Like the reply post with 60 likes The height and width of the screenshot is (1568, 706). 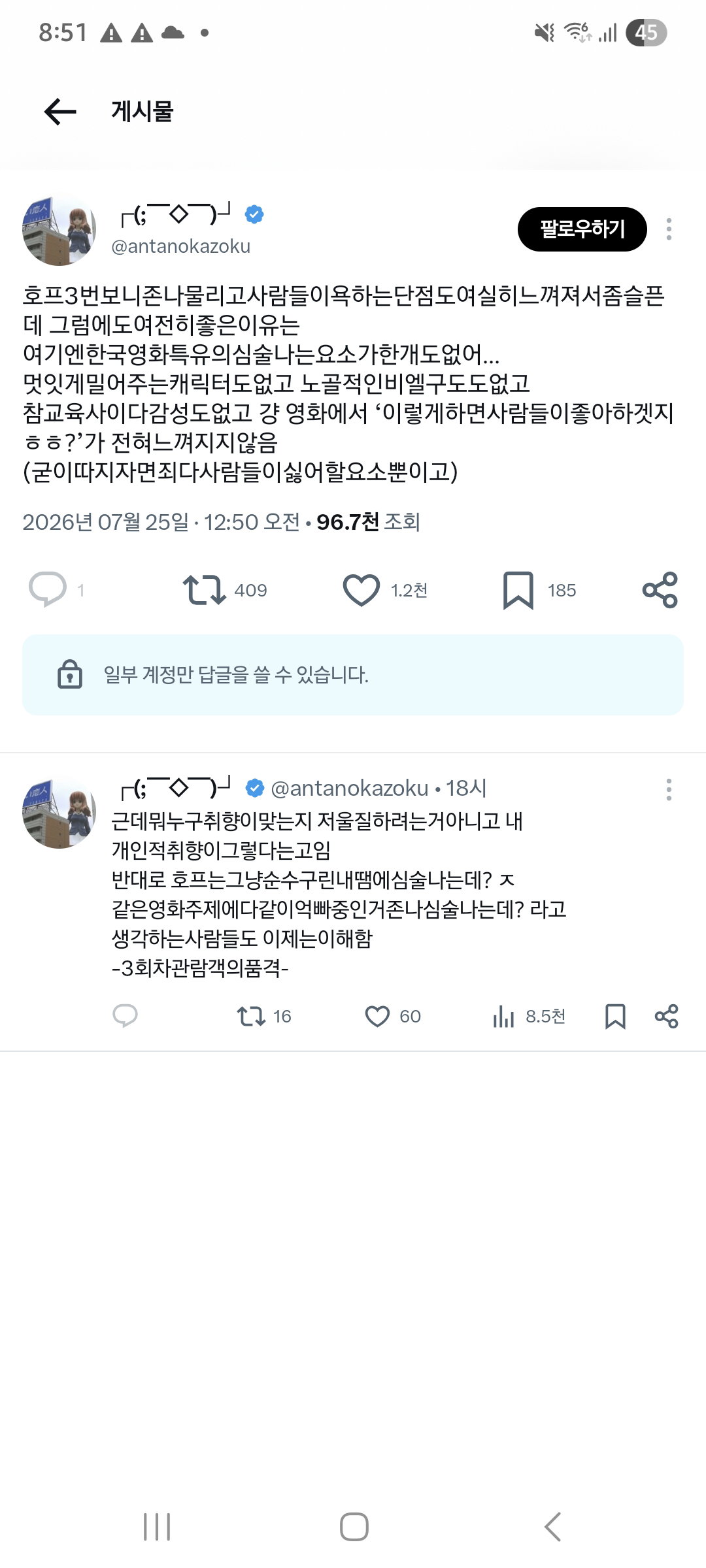point(377,1016)
